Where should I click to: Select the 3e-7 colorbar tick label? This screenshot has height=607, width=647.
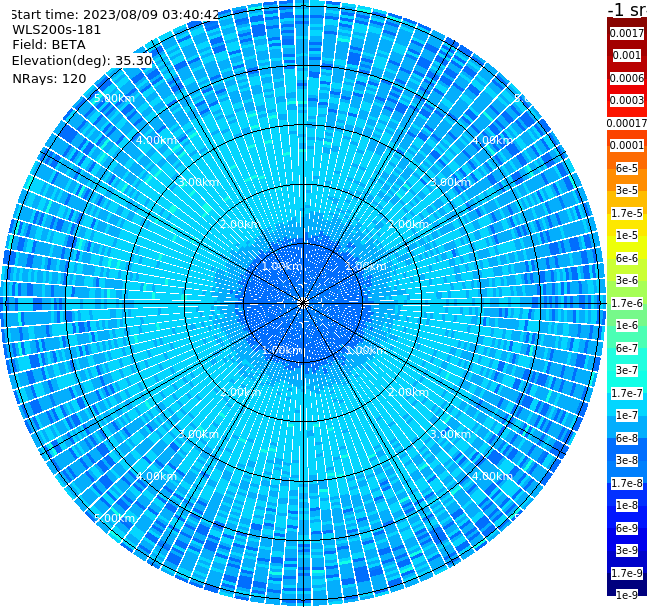pos(627,370)
